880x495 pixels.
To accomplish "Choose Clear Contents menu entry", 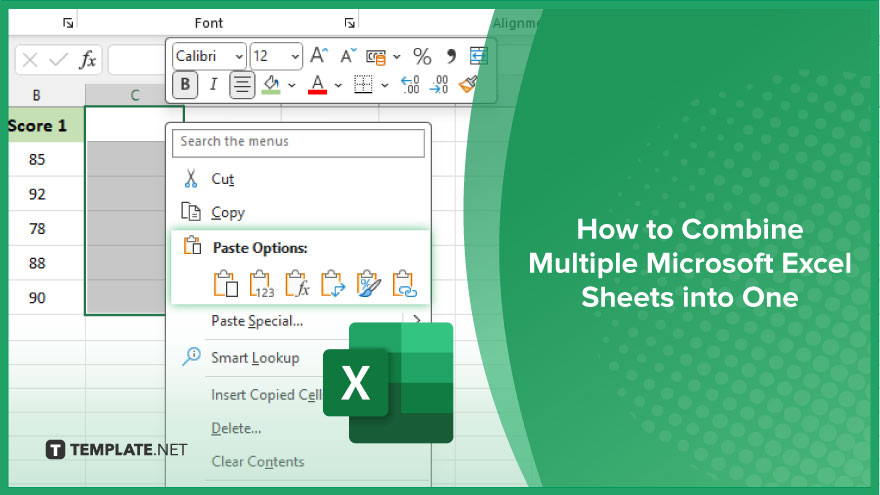I will tap(258, 461).
